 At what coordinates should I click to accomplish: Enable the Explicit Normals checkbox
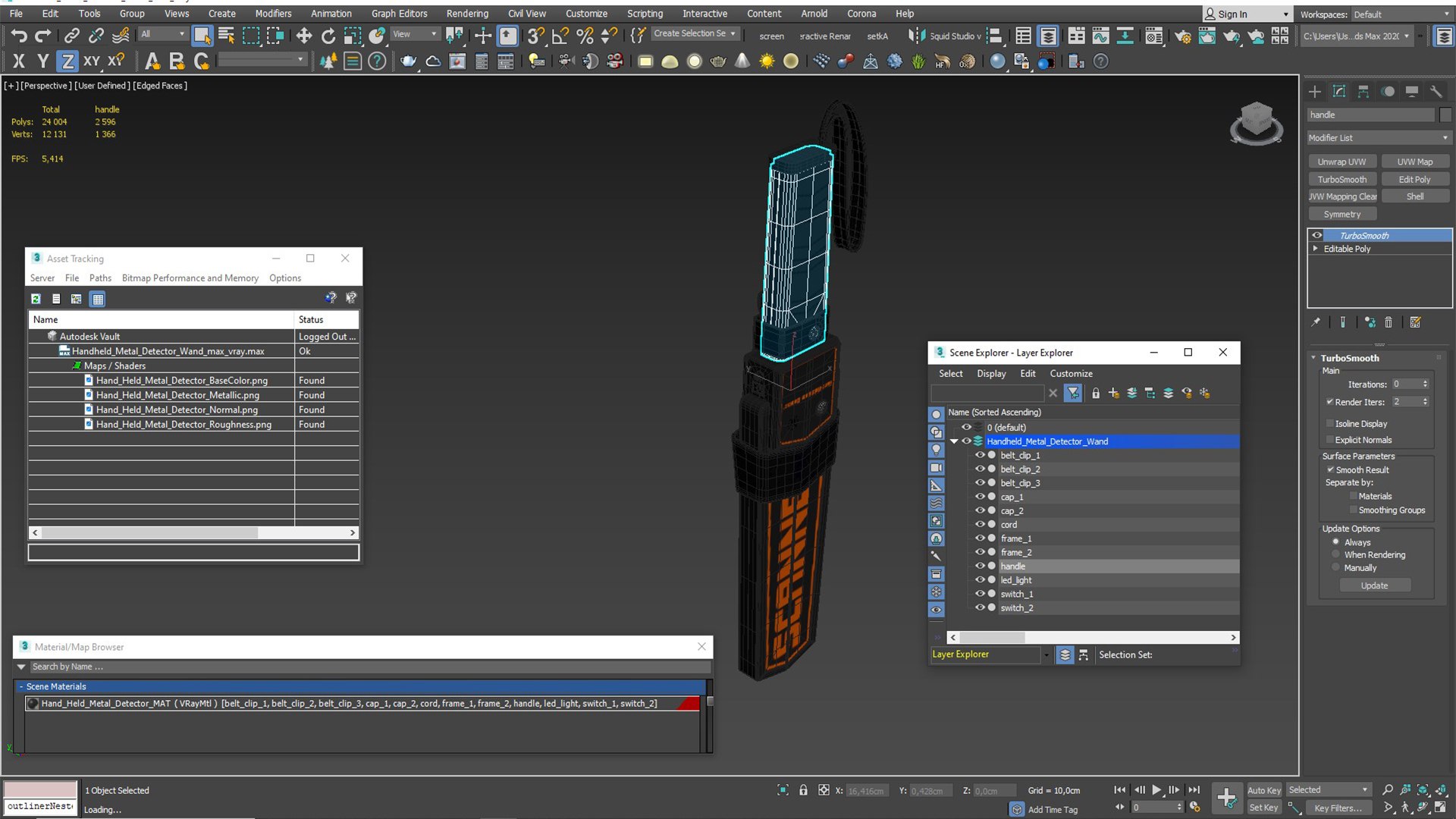(1330, 440)
